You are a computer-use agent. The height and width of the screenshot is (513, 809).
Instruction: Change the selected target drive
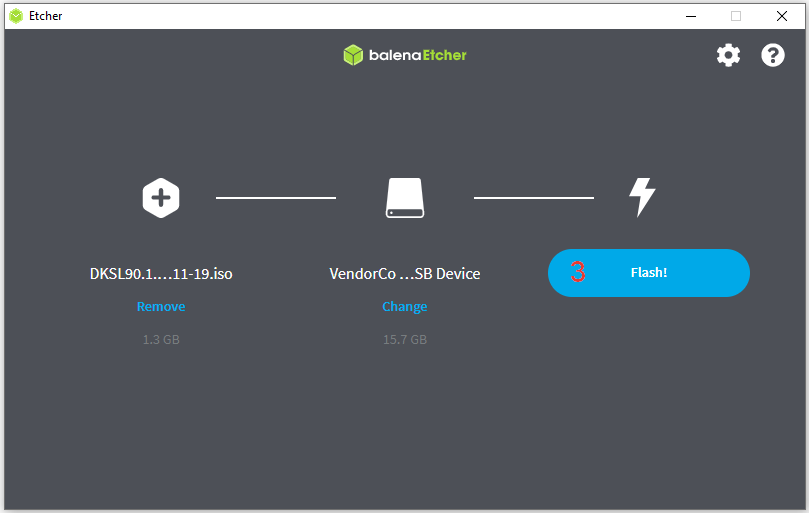click(x=405, y=307)
